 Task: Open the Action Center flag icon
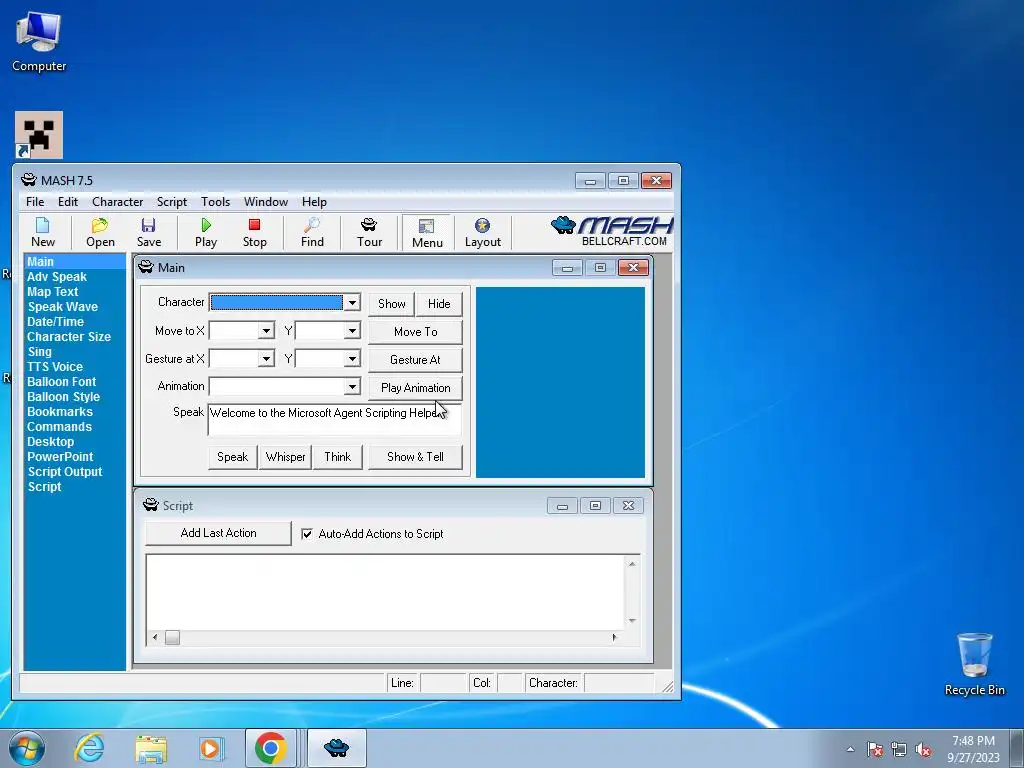pos(874,750)
